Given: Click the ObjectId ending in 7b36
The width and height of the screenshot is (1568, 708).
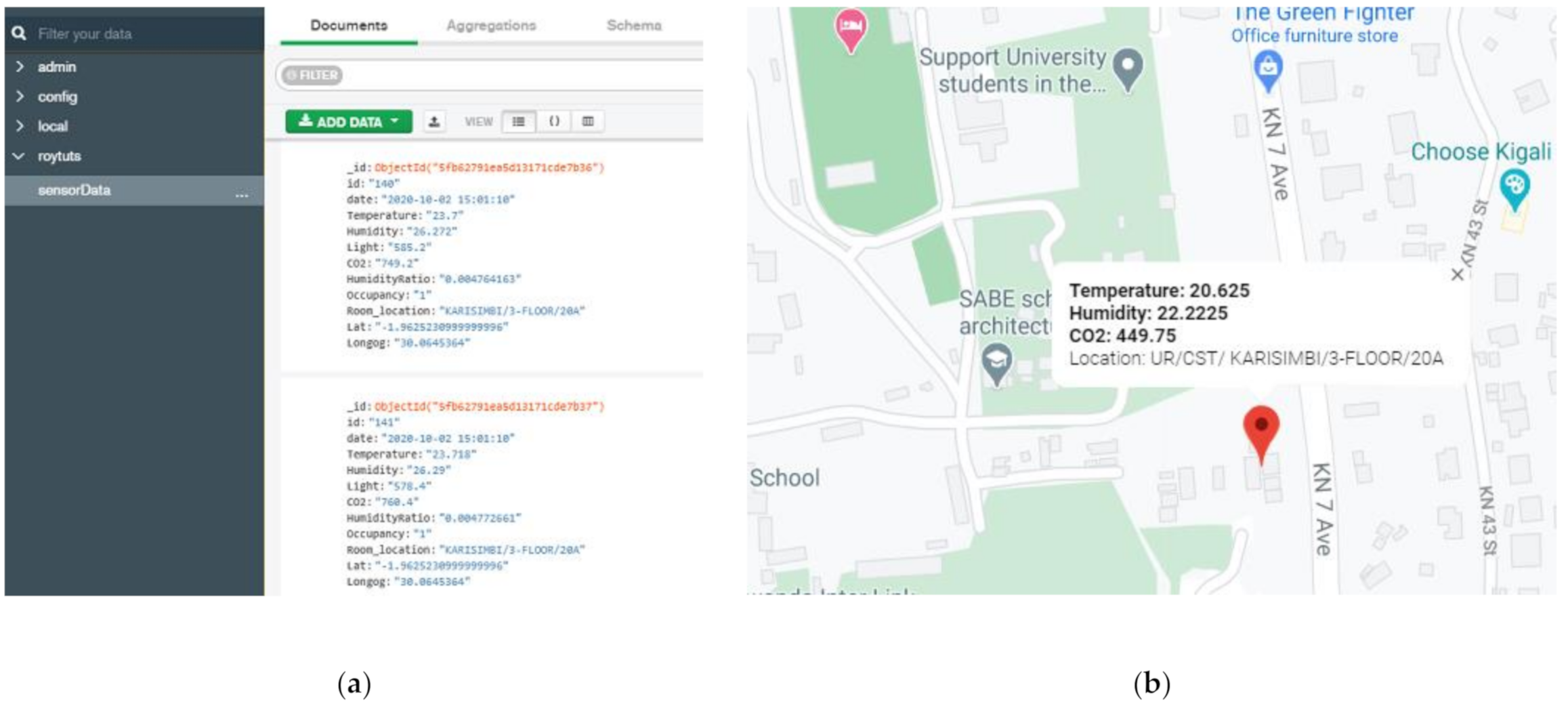Looking at the screenshot, I should pos(489,167).
